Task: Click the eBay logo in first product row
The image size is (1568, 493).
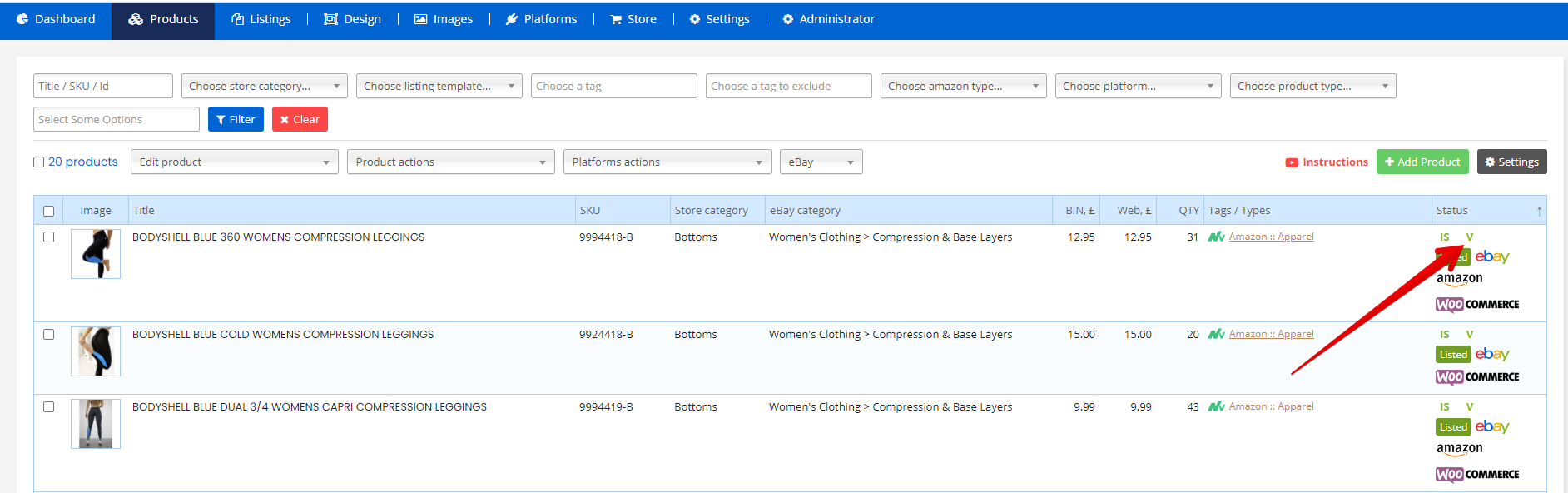Action: 1491,257
